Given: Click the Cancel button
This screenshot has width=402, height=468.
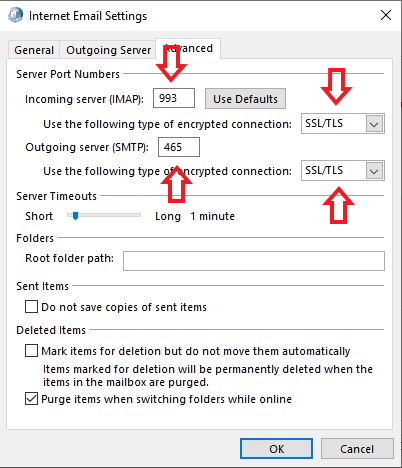Looking at the screenshot, I should [357, 449].
